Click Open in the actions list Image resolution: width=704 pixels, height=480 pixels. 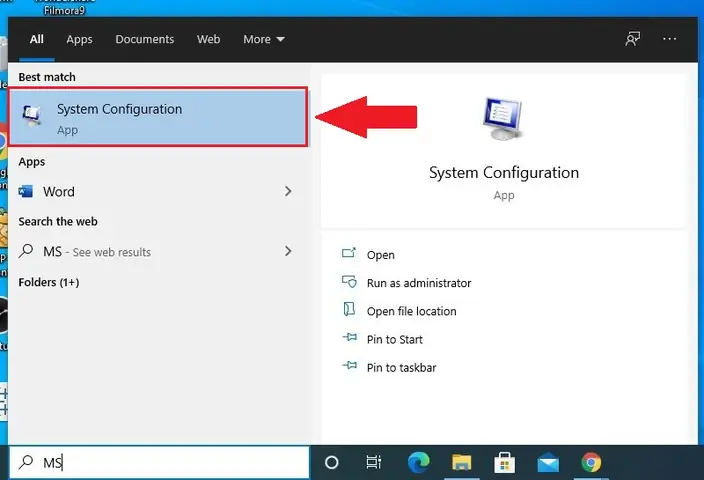click(381, 255)
